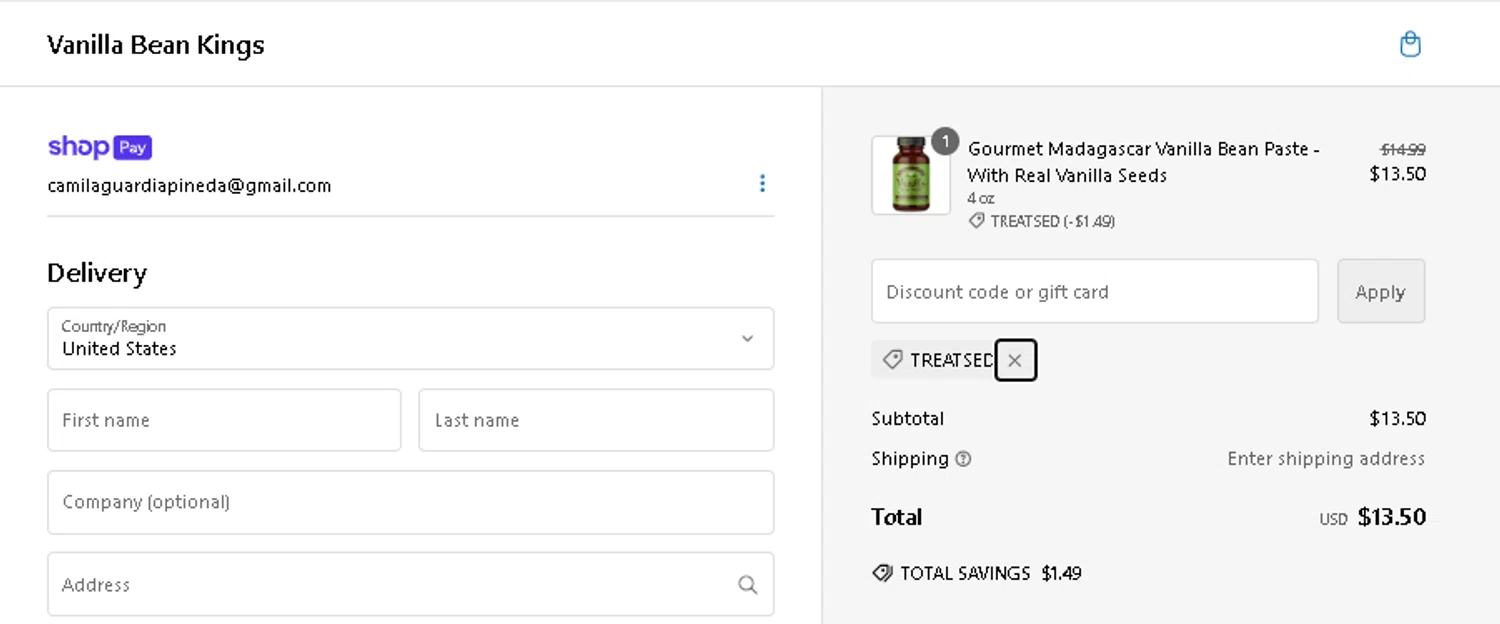This screenshot has height=624, width=1500.
Task: Click the Address input field
Action: [390, 585]
